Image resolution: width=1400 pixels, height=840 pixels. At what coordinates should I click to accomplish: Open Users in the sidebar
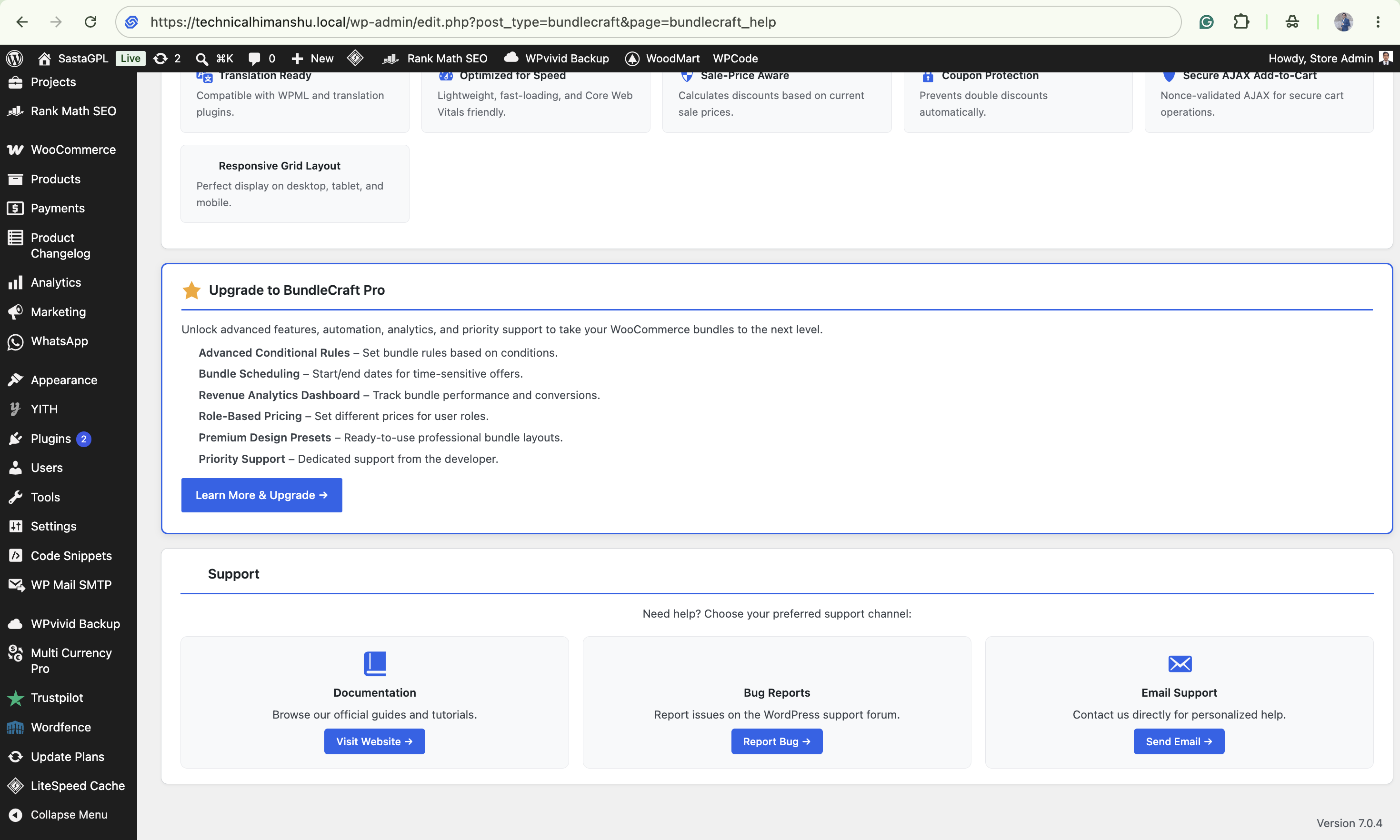tap(69, 468)
